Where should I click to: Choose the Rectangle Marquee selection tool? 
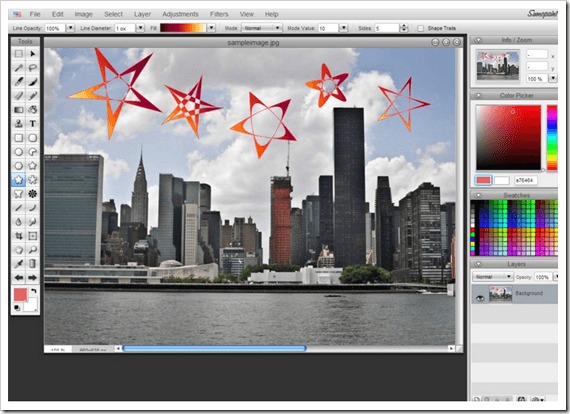[x=19, y=54]
